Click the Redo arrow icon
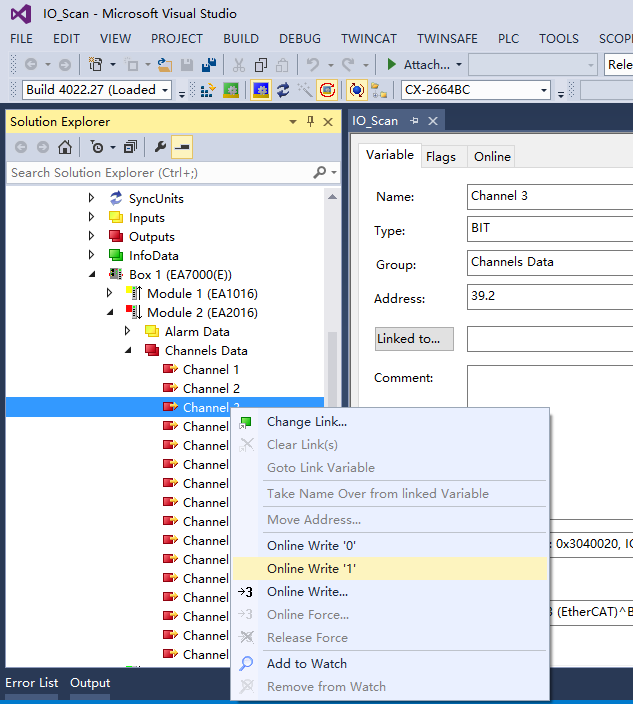 [x=348, y=65]
